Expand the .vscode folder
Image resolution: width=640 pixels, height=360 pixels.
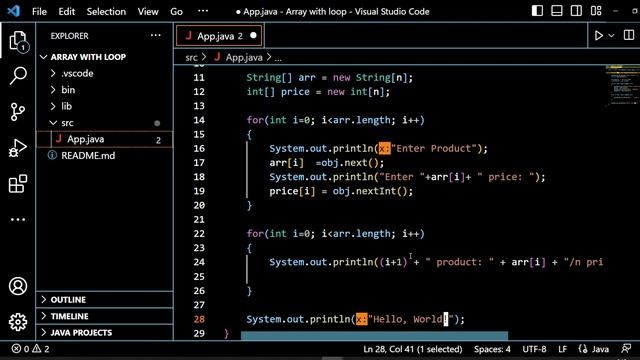pyautogui.click(x=104, y=73)
